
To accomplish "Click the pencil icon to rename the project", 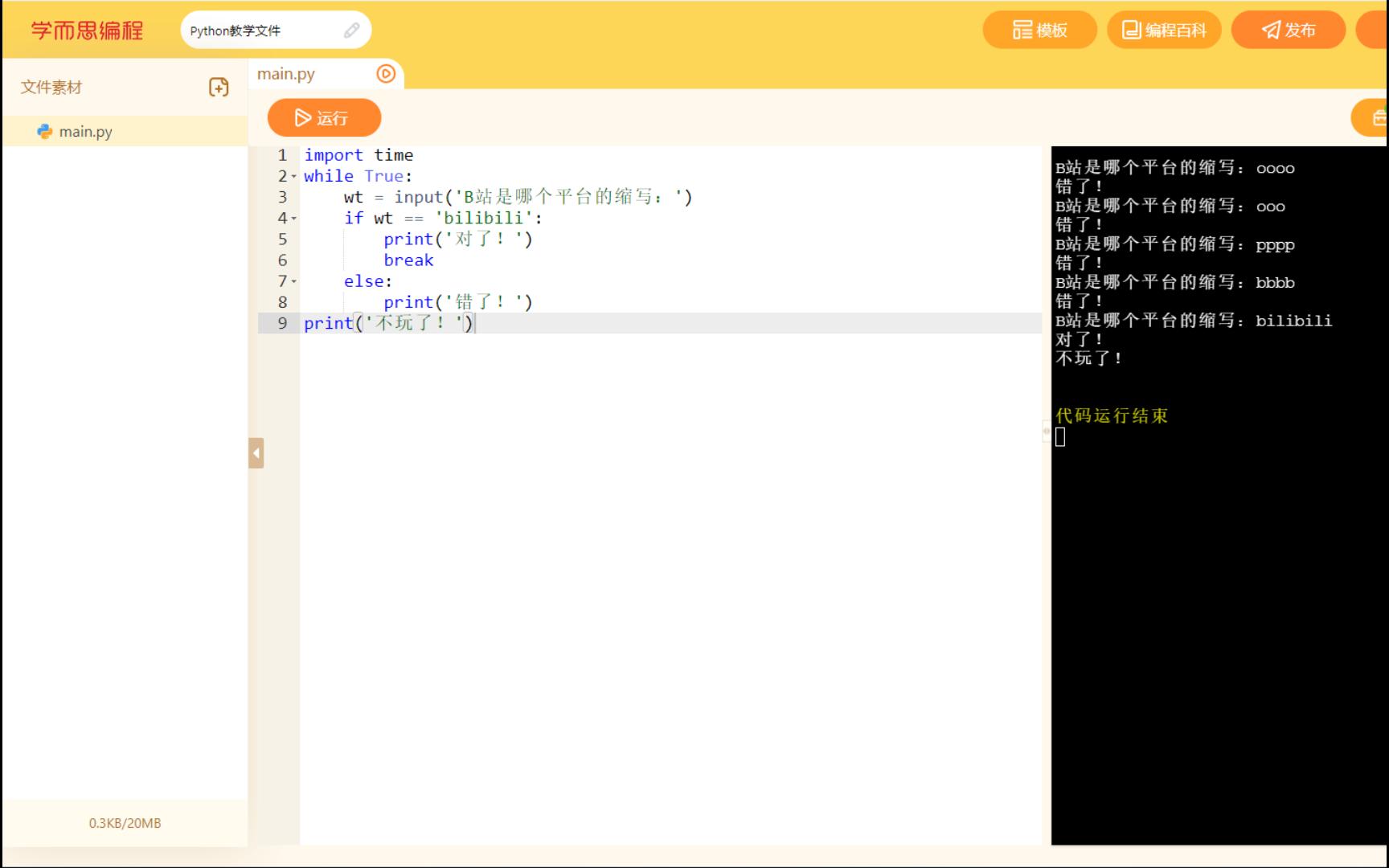I will point(351,31).
